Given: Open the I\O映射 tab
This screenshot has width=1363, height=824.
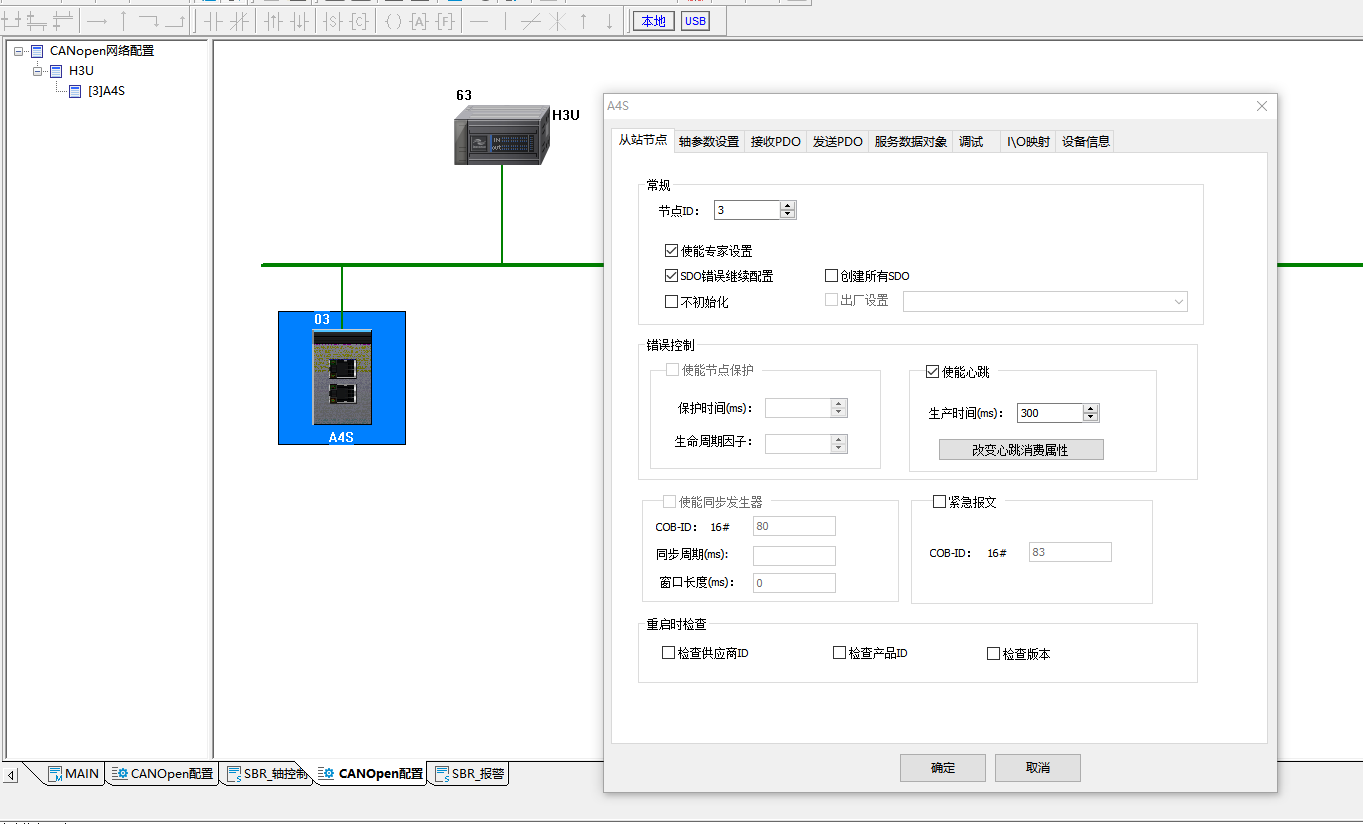Looking at the screenshot, I should click(1029, 142).
